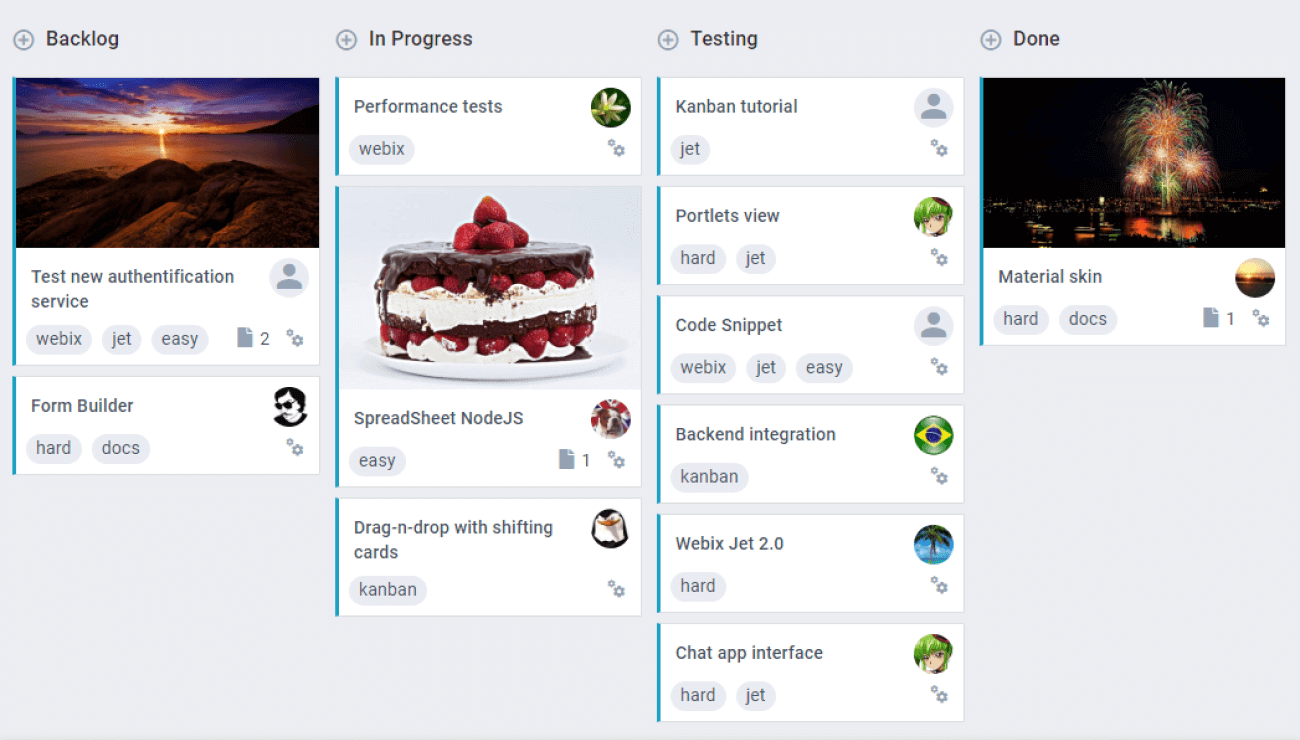The image size is (1300, 740).
Task: Open attachments icon on Test new authentification service
Action: point(245,338)
